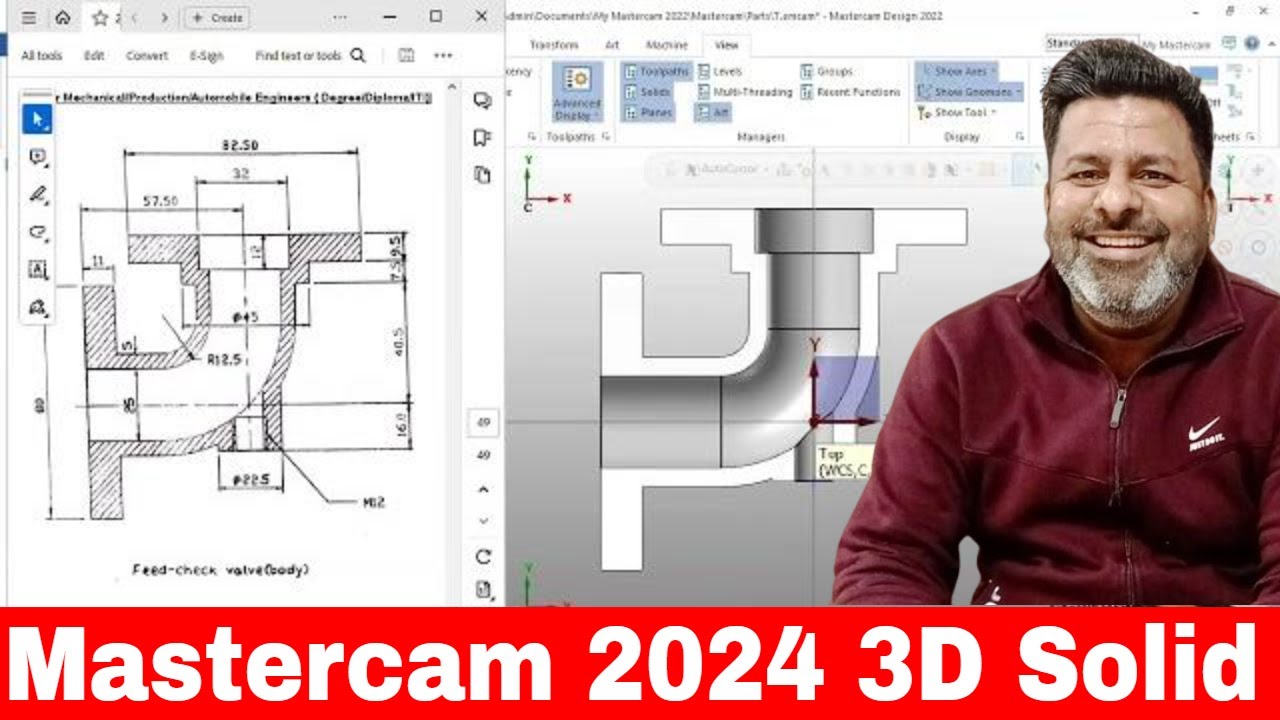Open the Pages thumbnails panel icon
This screenshot has width=1280, height=720.
click(x=483, y=175)
